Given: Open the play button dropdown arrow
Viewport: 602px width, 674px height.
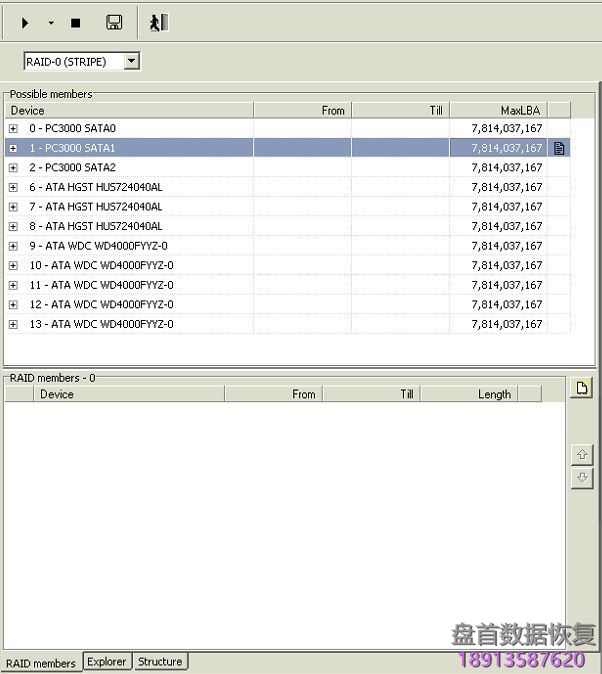Looking at the screenshot, I should [x=51, y=22].
